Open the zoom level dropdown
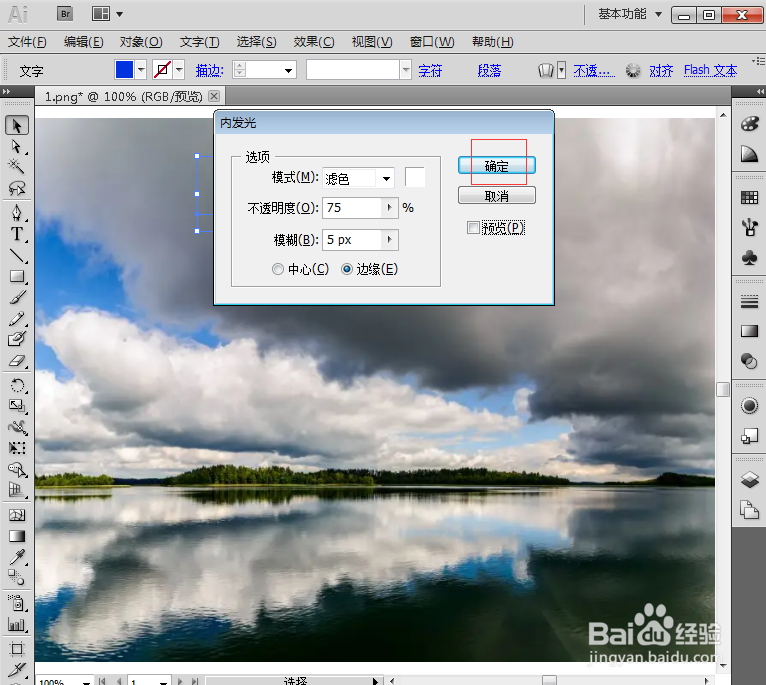Image resolution: width=766 pixels, height=685 pixels. pyautogui.click(x=86, y=681)
